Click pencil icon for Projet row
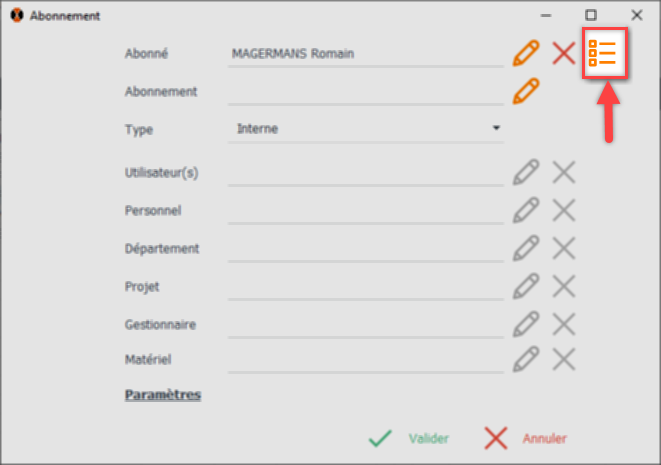 click(x=526, y=286)
